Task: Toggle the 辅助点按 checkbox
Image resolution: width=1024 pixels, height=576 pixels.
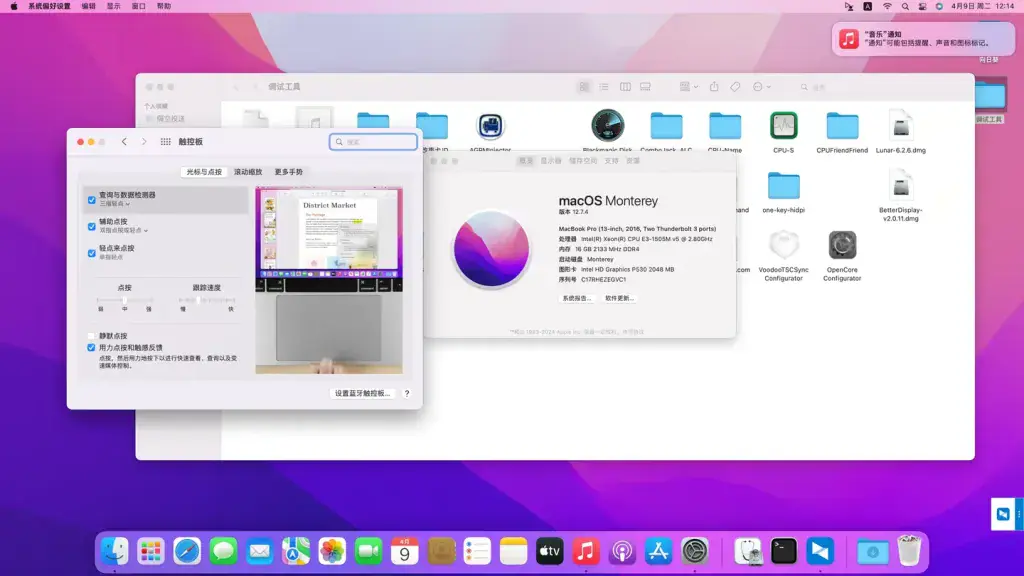Action: click(x=91, y=227)
